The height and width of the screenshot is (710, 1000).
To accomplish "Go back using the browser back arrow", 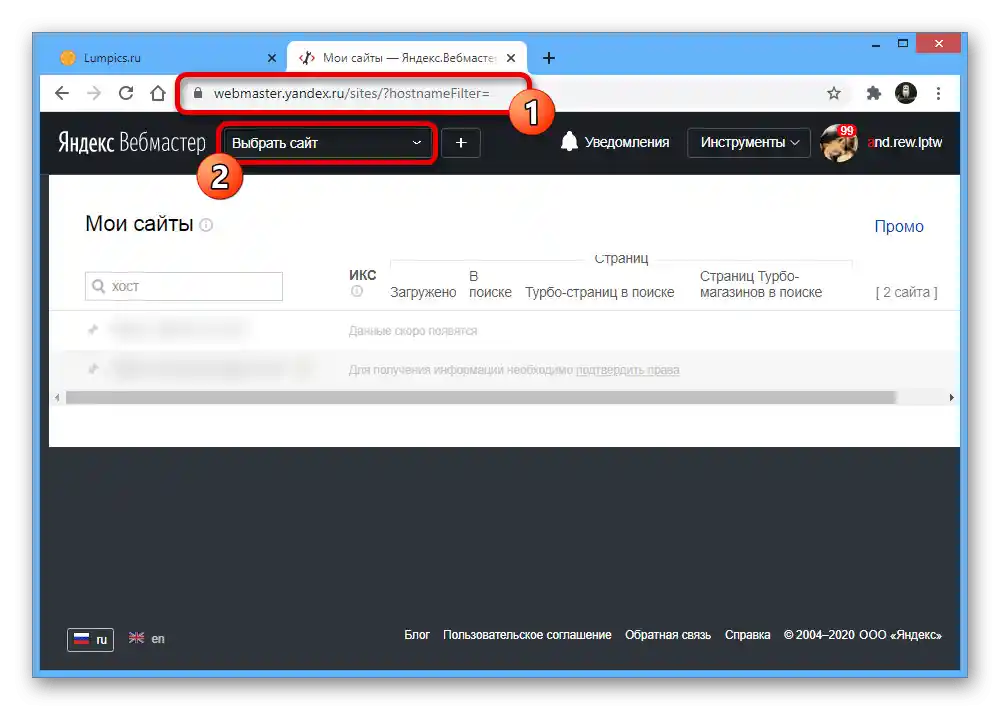I will tap(62, 93).
